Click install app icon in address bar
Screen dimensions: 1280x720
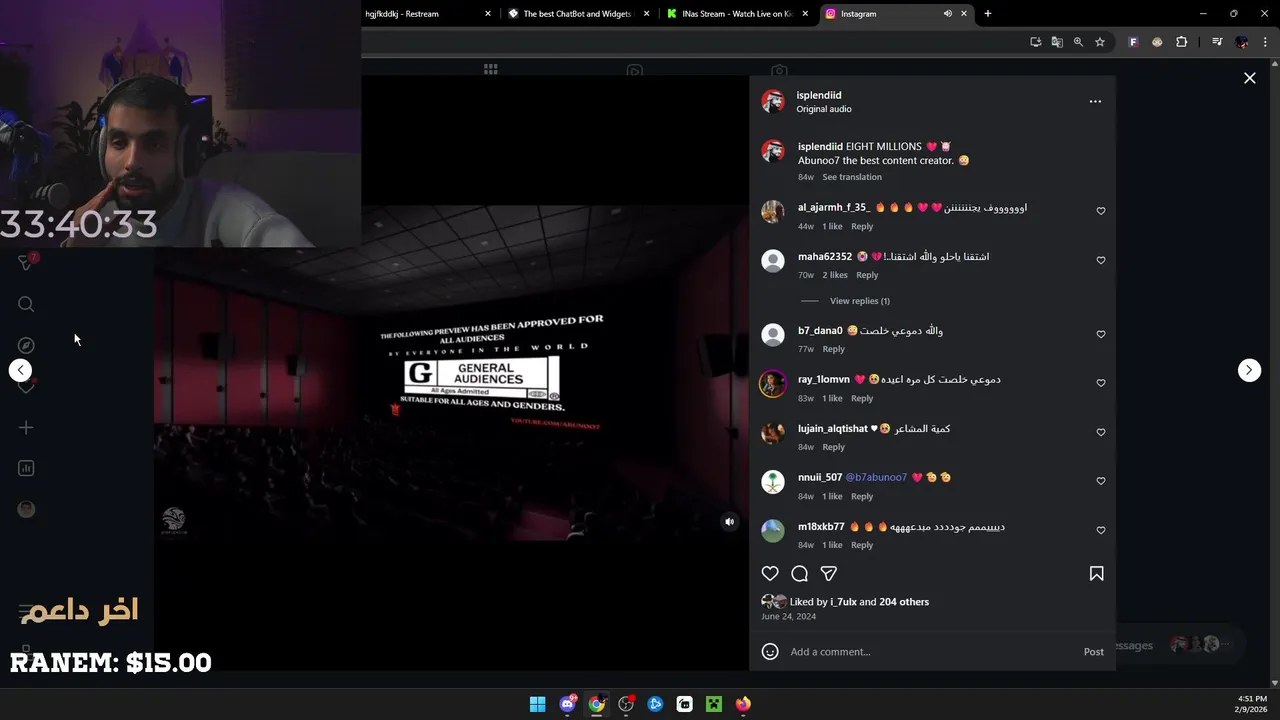[x=1036, y=42]
